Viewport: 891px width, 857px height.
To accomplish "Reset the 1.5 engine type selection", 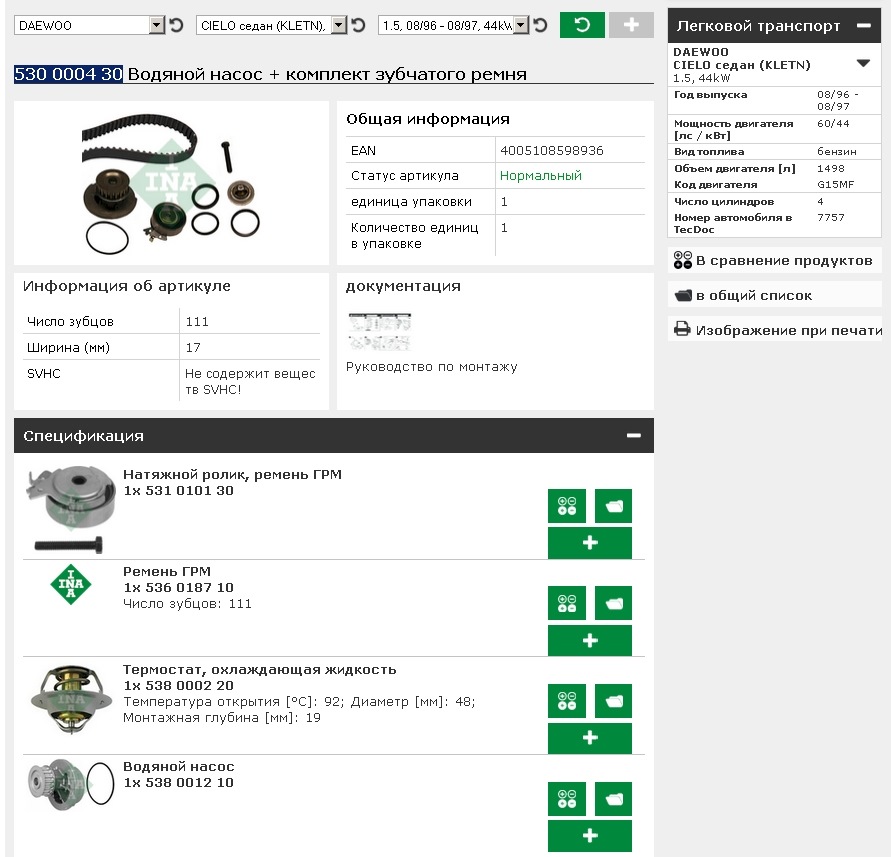I will [540, 25].
